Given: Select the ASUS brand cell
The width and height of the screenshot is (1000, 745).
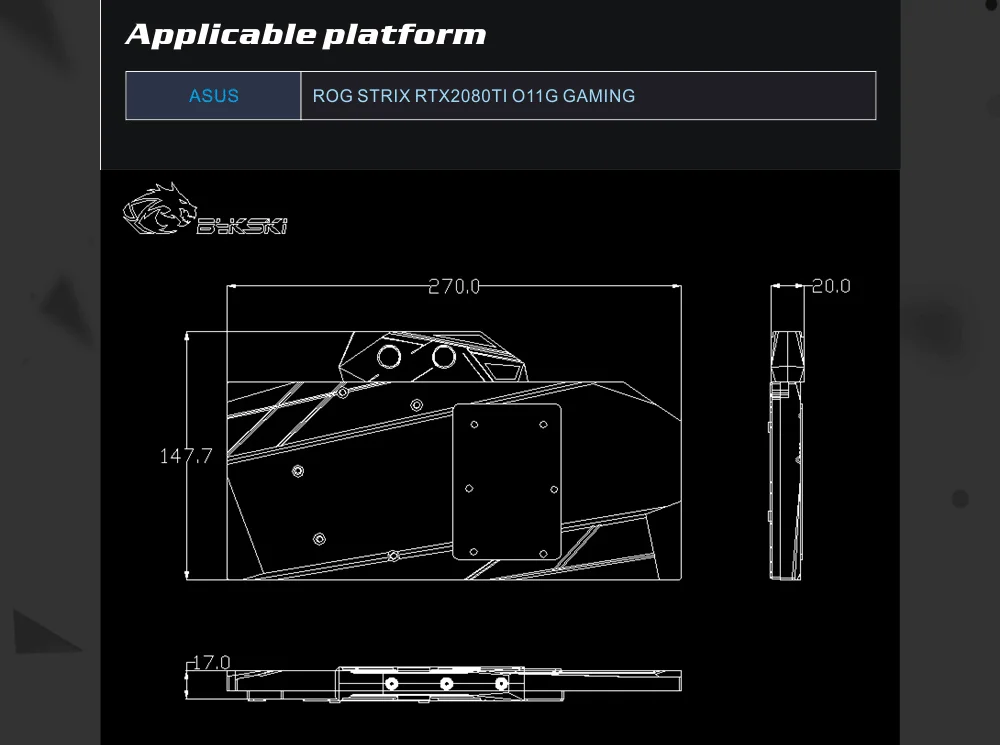Looking at the screenshot, I should [213, 96].
